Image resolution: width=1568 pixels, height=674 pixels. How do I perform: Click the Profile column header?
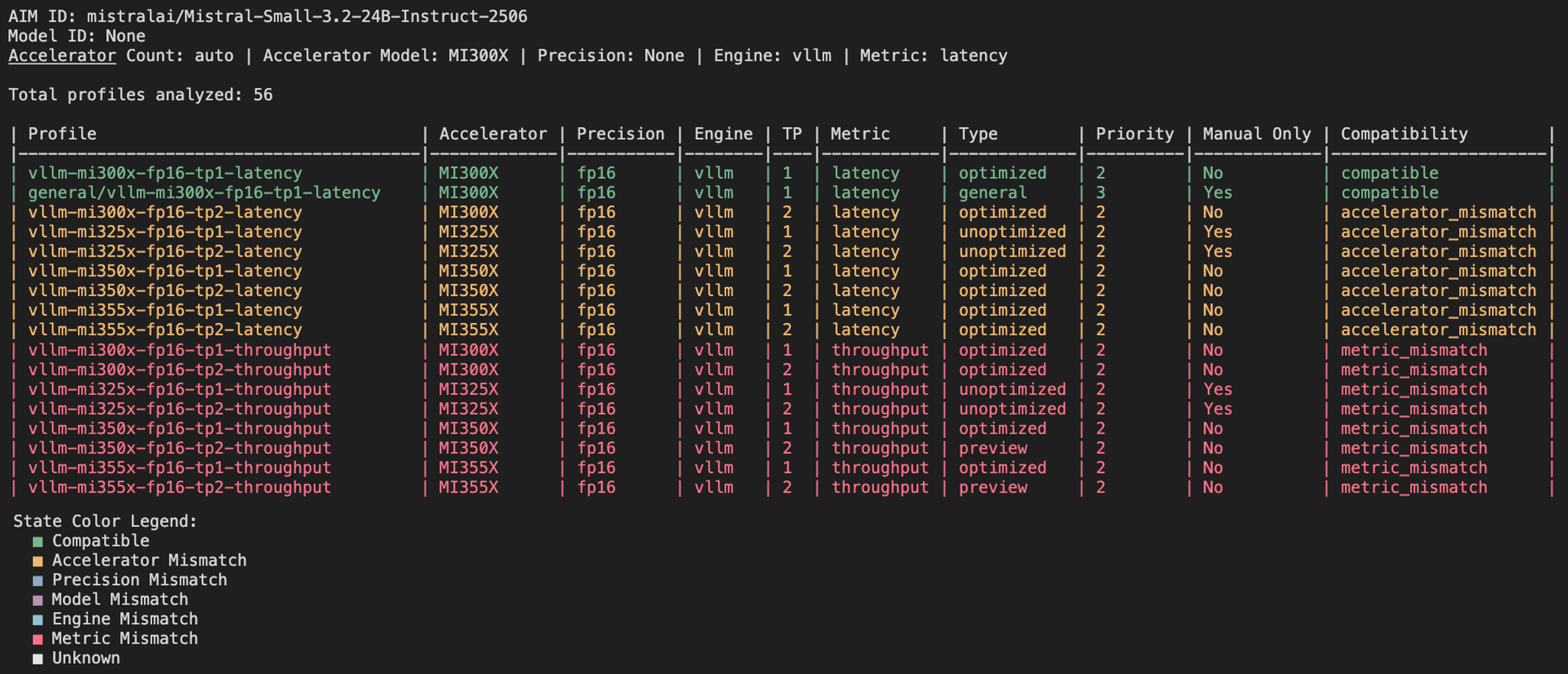pos(62,134)
